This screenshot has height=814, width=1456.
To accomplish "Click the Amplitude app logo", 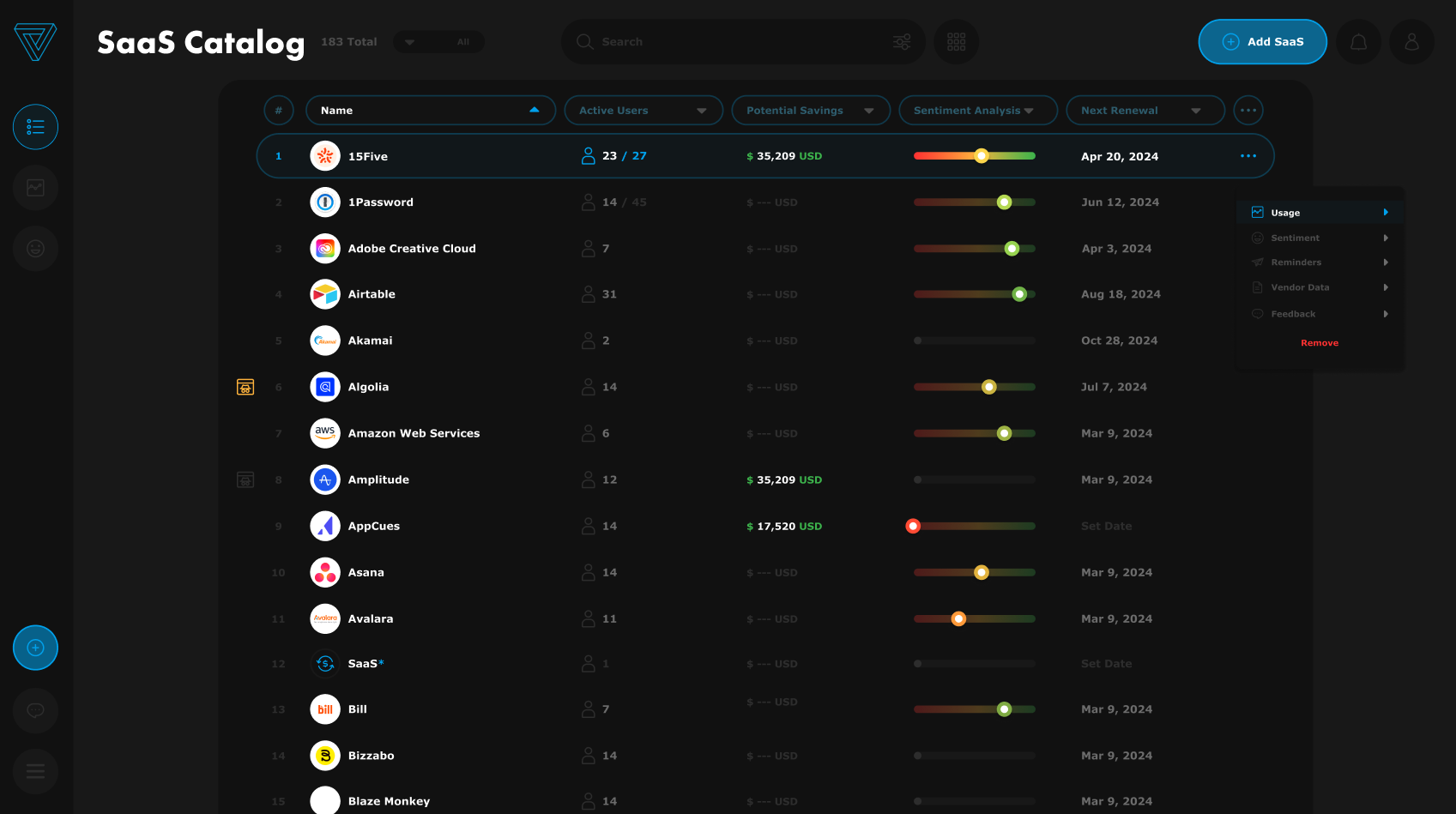I will coord(325,479).
